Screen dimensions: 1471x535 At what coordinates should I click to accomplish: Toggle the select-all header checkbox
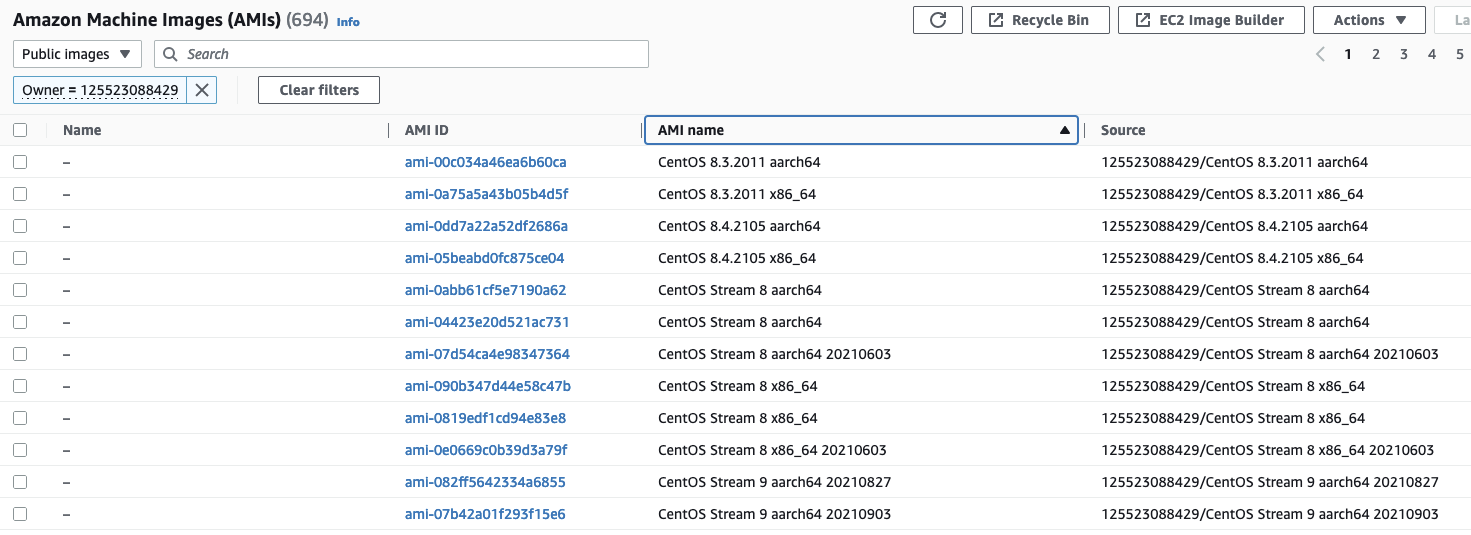point(20,130)
